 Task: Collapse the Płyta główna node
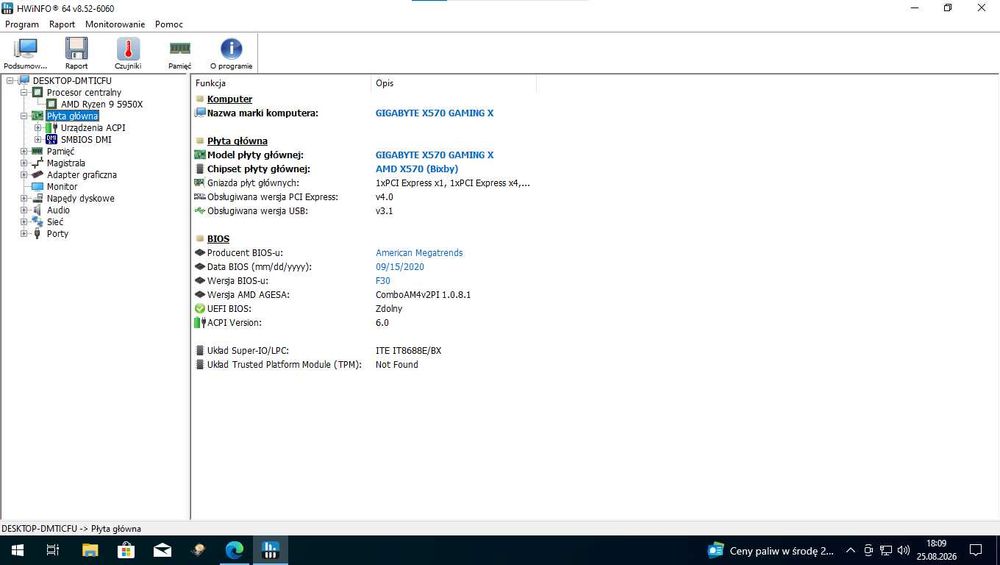coord(24,116)
